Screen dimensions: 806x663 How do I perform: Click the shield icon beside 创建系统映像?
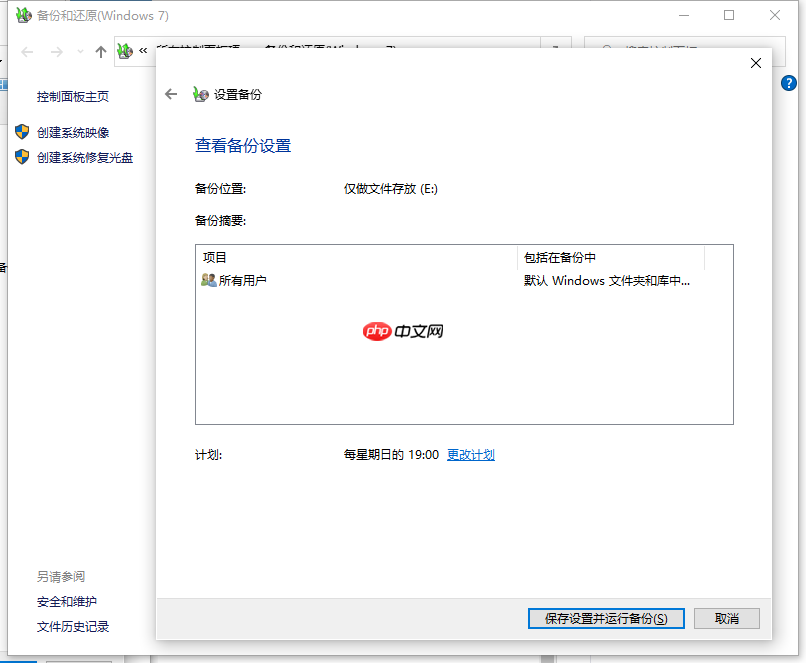[21, 131]
